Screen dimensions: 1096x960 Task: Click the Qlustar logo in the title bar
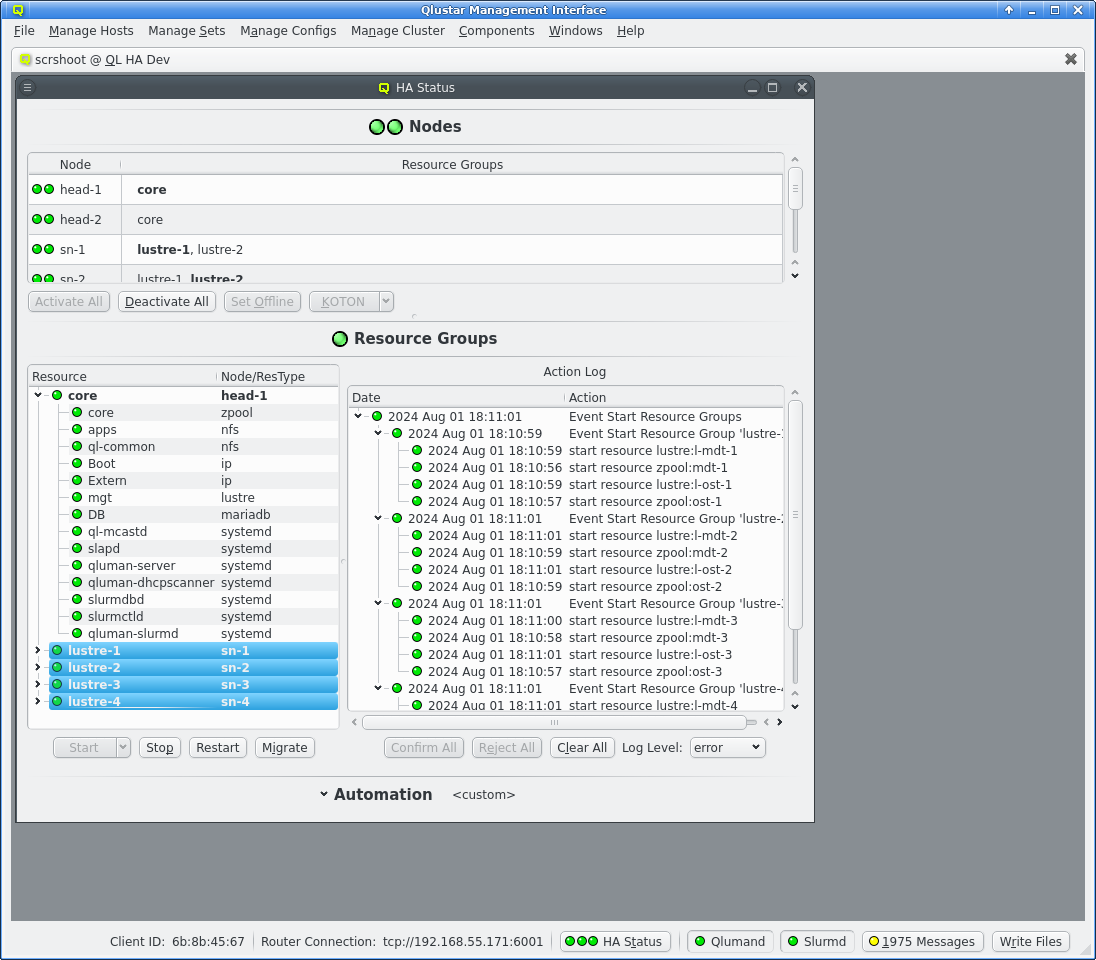(x=18, y=10)
